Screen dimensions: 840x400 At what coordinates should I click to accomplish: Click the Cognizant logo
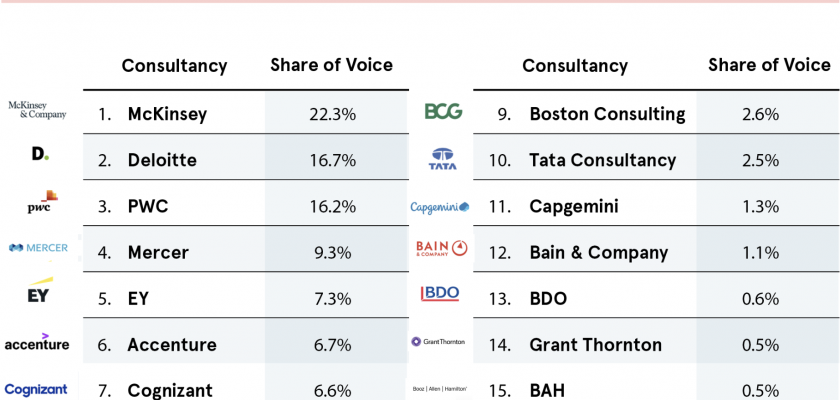tap(36, 389)
